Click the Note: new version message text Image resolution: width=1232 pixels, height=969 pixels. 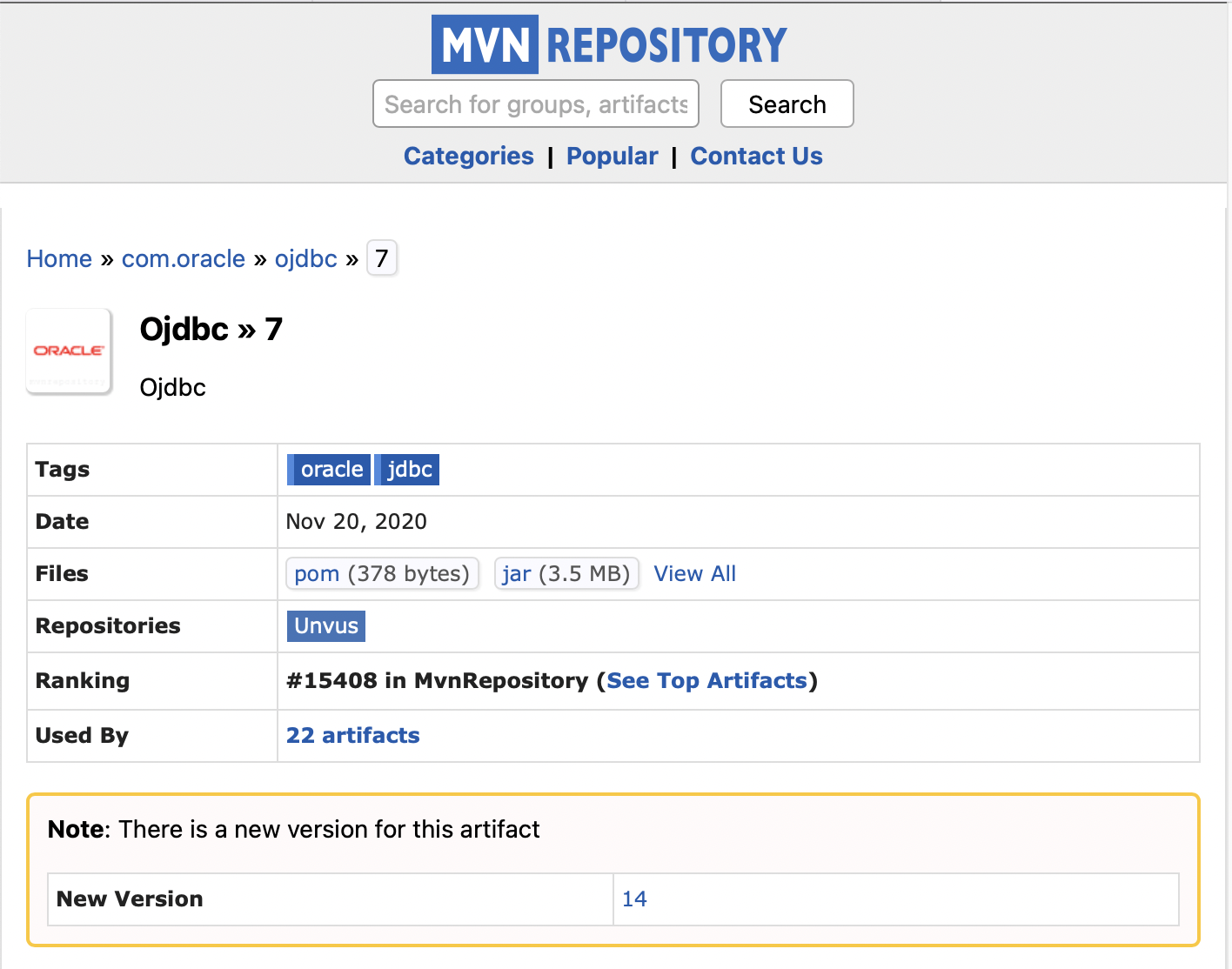pos(294,829)
